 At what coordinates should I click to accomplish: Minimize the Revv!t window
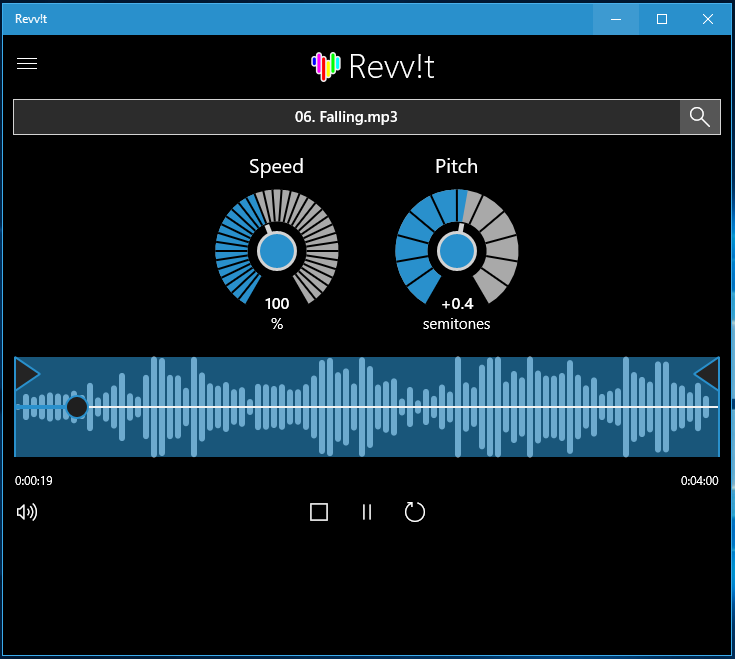(x=616, y=19)
